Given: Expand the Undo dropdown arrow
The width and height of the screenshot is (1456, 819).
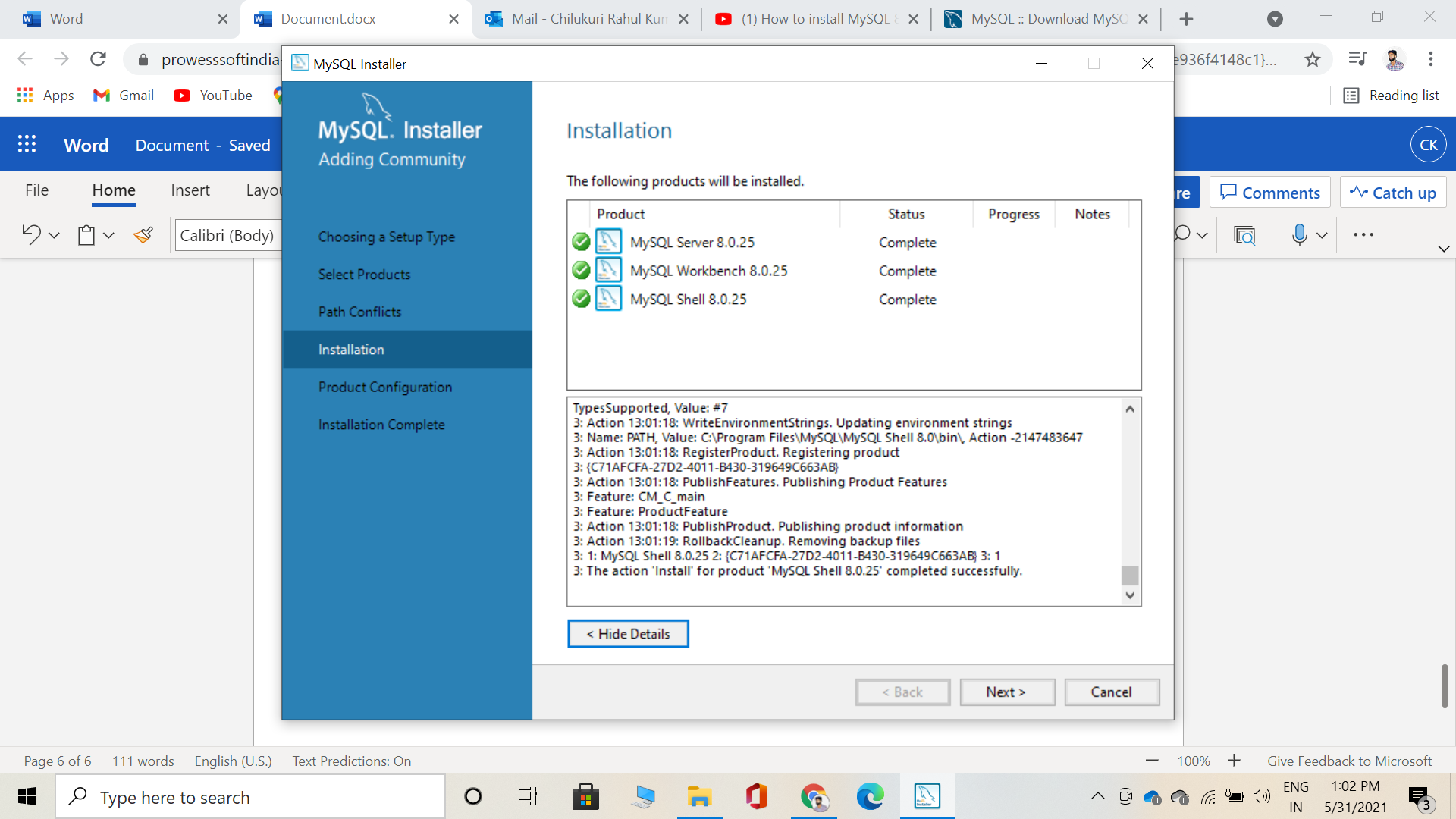Looking at the screenshot, I should pyautogui.click(x=54, y=236).
